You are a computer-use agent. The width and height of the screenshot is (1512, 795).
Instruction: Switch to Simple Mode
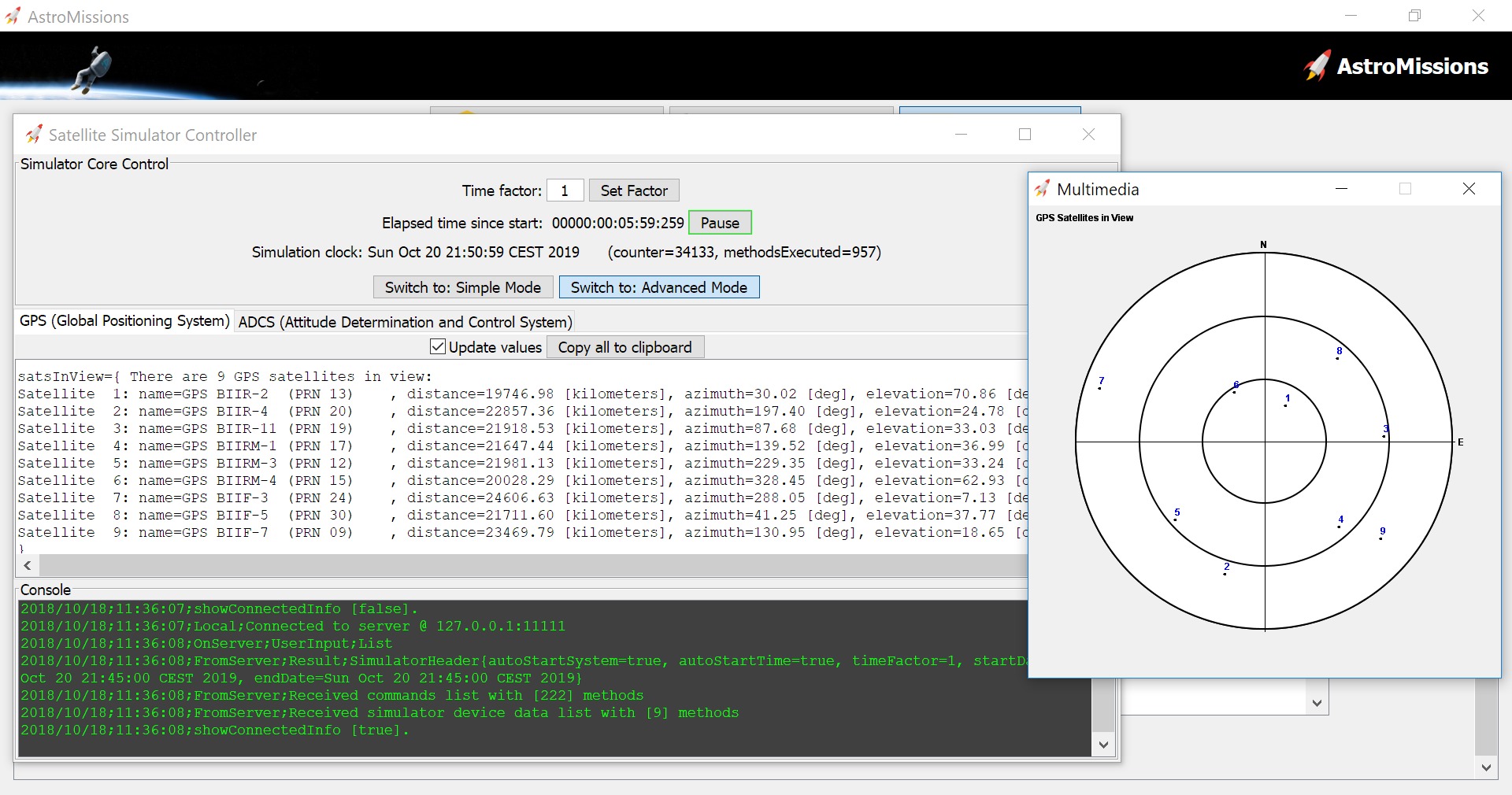click(x=462, y=287)
